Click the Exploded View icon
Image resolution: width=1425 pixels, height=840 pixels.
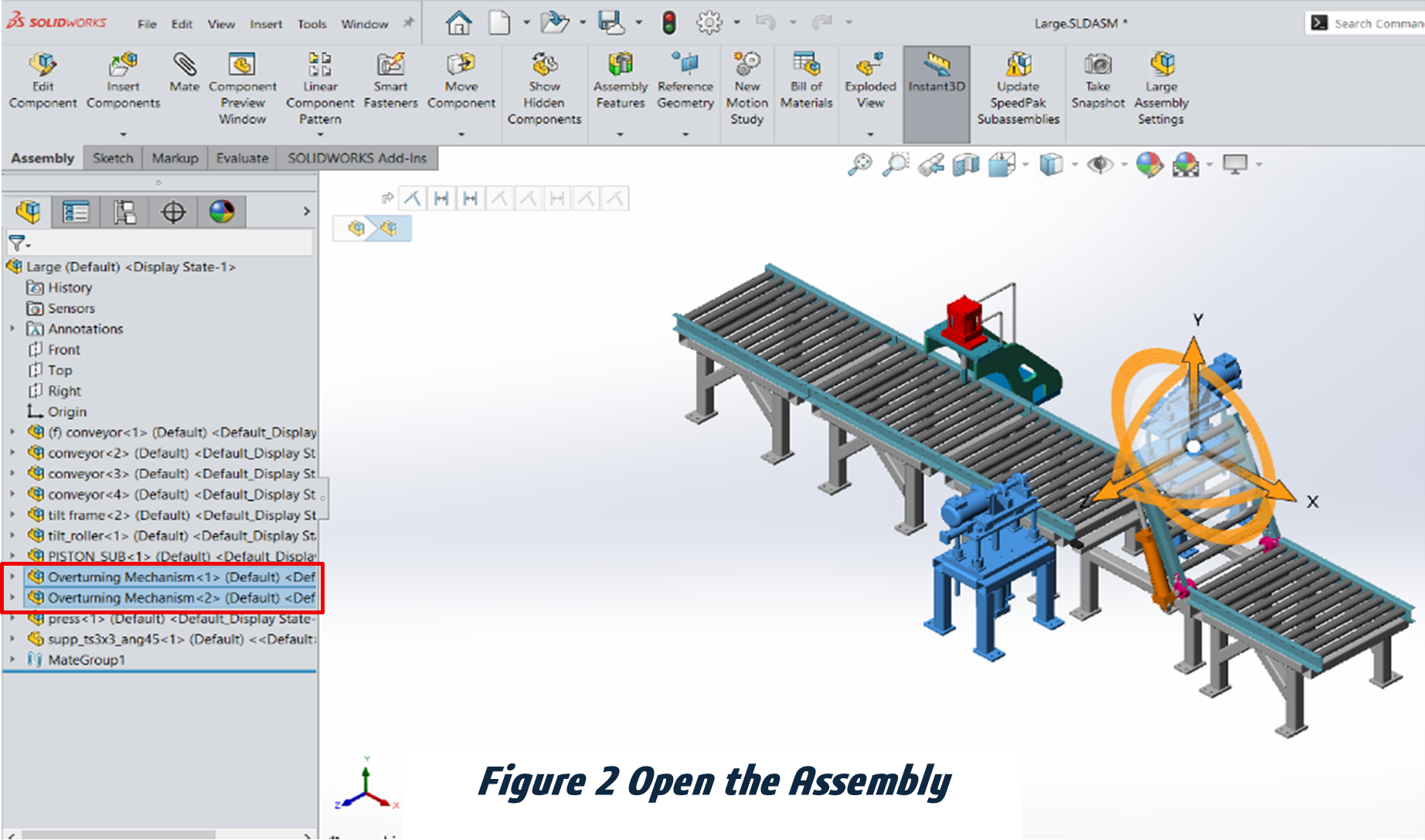870,65
